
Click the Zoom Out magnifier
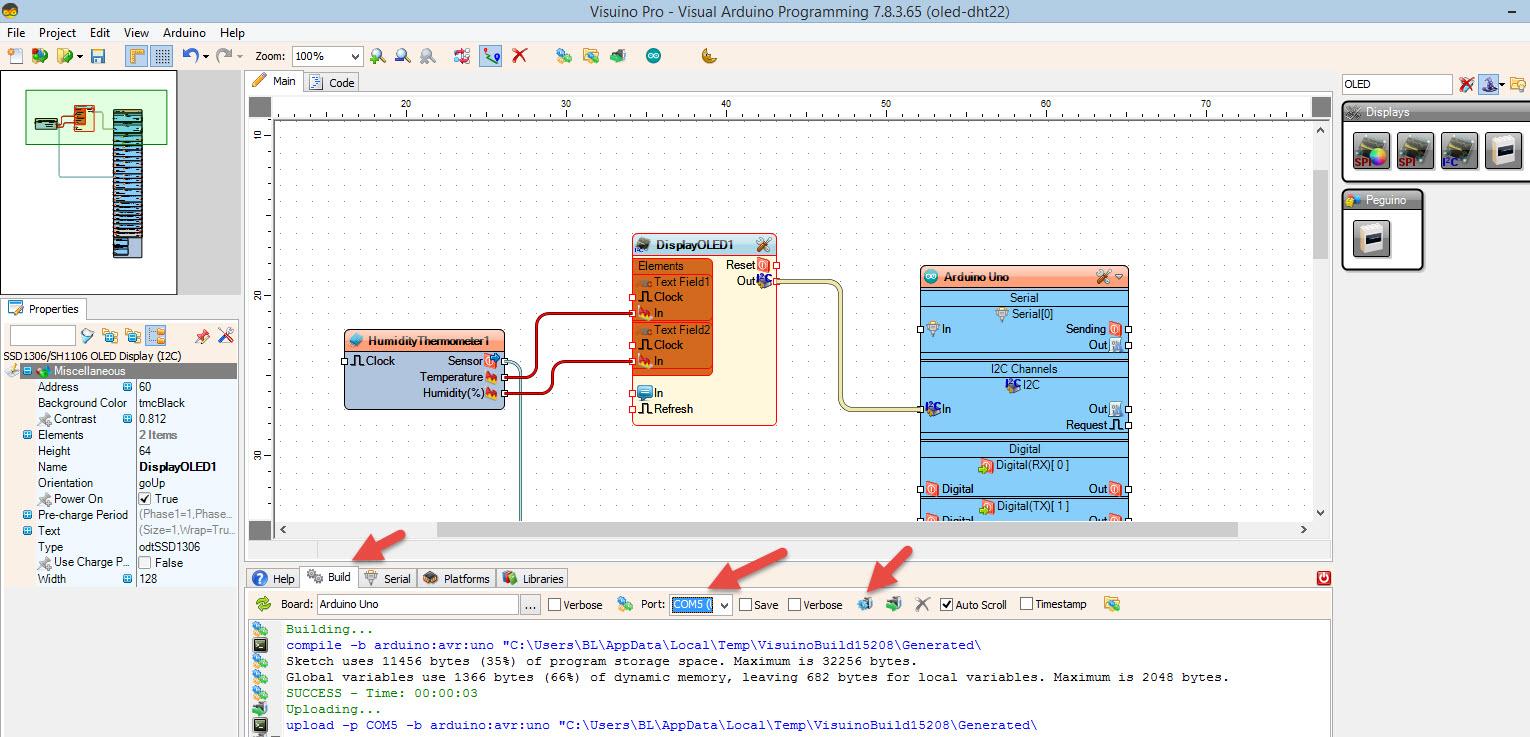402,56
